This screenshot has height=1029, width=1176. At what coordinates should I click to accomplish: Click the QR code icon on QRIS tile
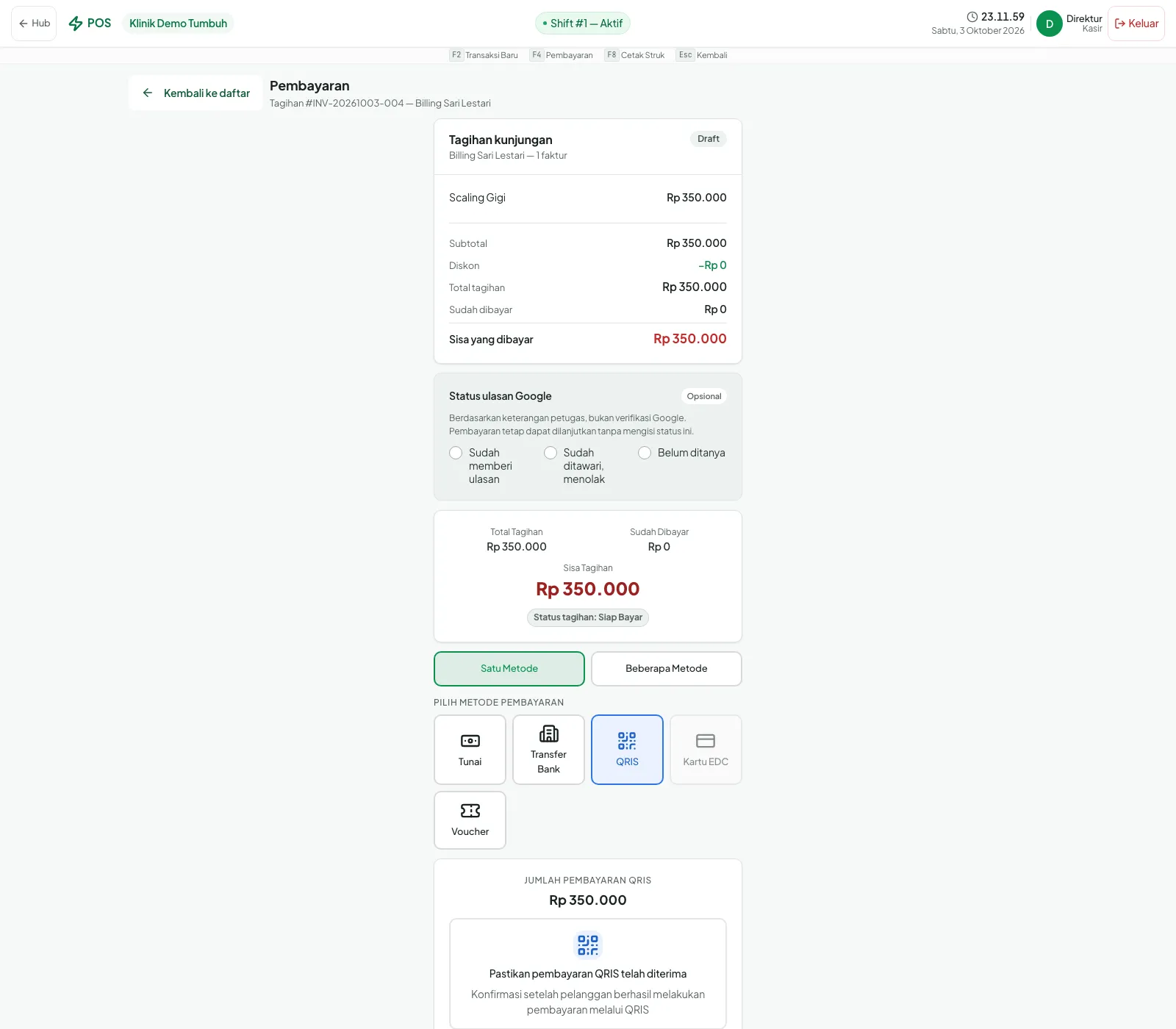tap(627, 741)
